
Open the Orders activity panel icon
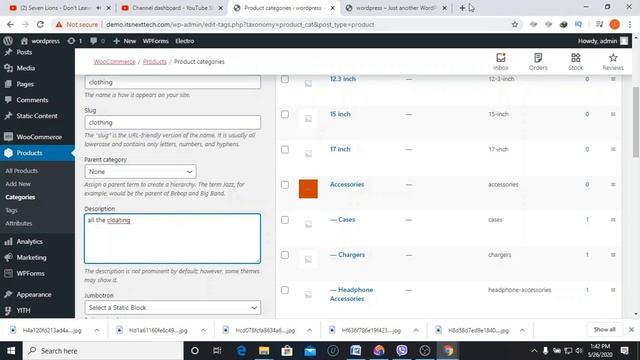tap(538, 62)
